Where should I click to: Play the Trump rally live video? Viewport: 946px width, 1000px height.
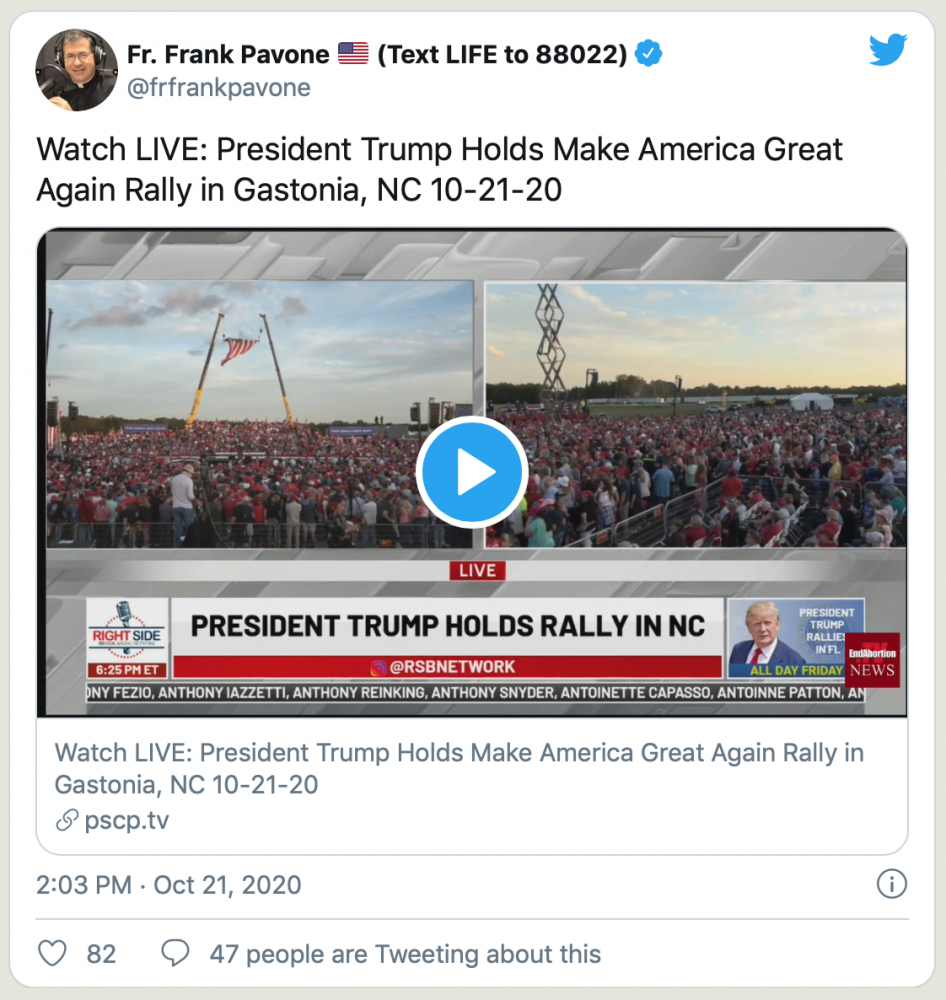(472, 473)
